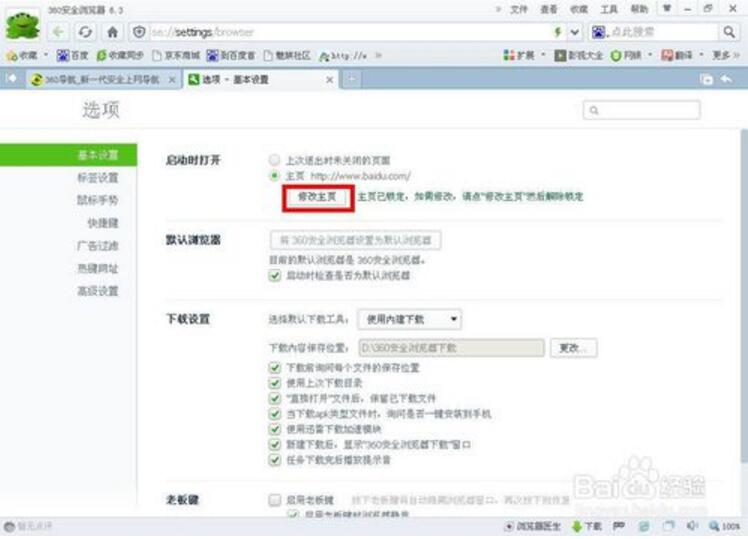Select the 主页 baidu.com radio option

(274, 176)
